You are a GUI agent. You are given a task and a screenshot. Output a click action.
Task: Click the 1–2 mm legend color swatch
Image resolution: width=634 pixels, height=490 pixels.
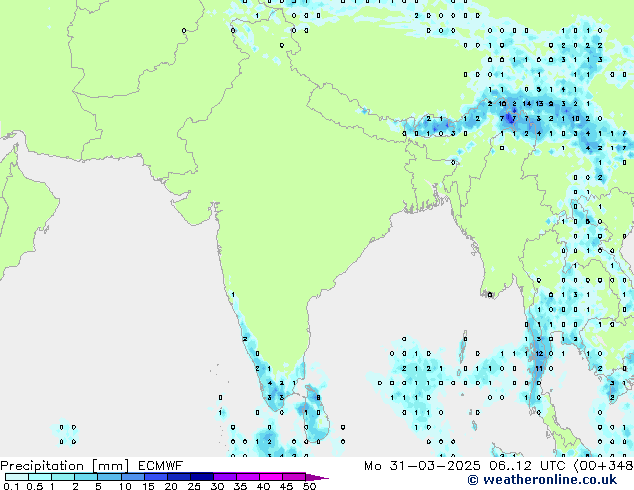[63, 477]
